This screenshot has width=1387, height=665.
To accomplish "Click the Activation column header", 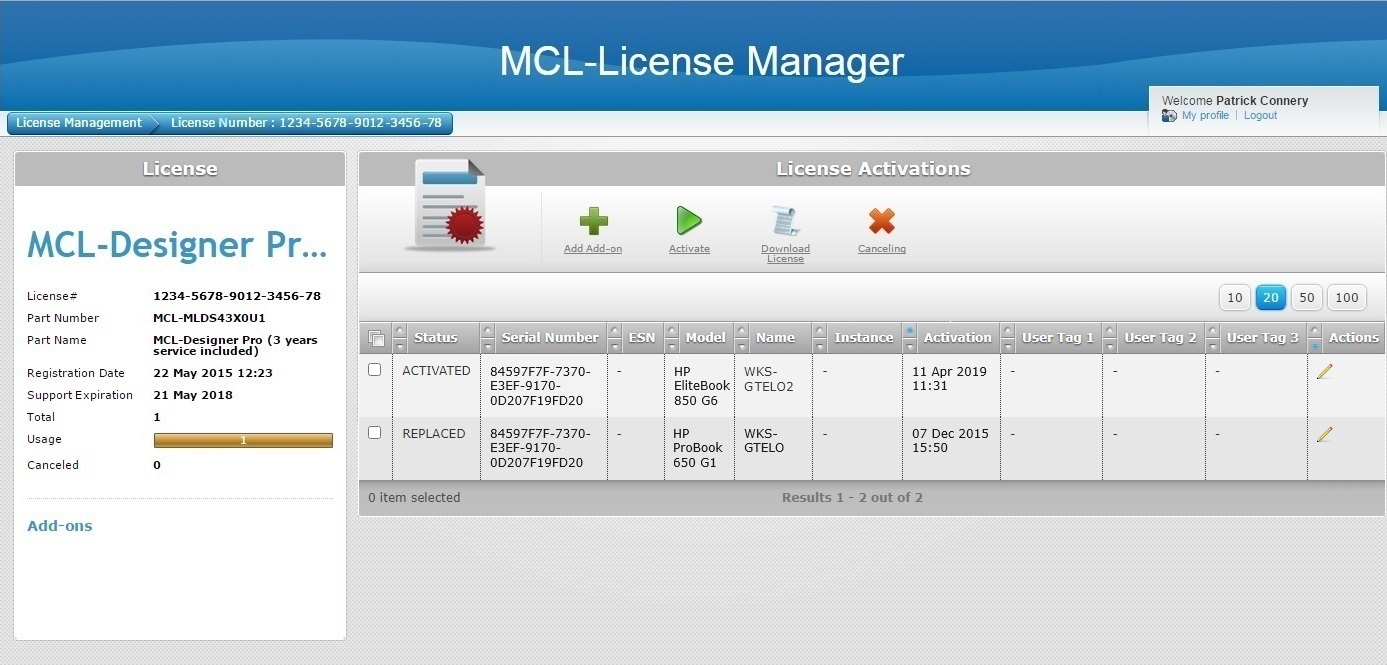I will (x=957, y=338).
